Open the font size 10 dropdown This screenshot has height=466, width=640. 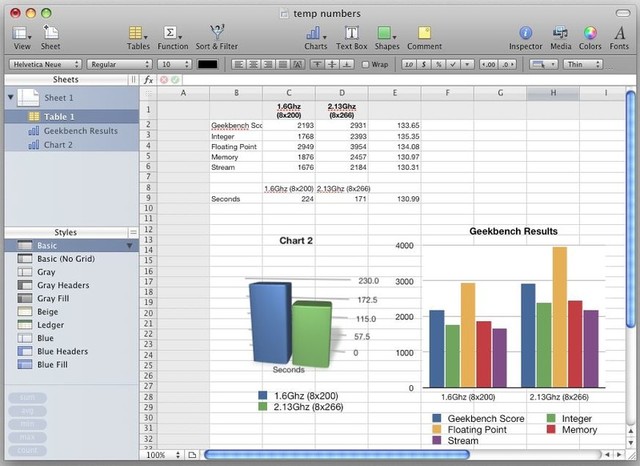point(175,64)
